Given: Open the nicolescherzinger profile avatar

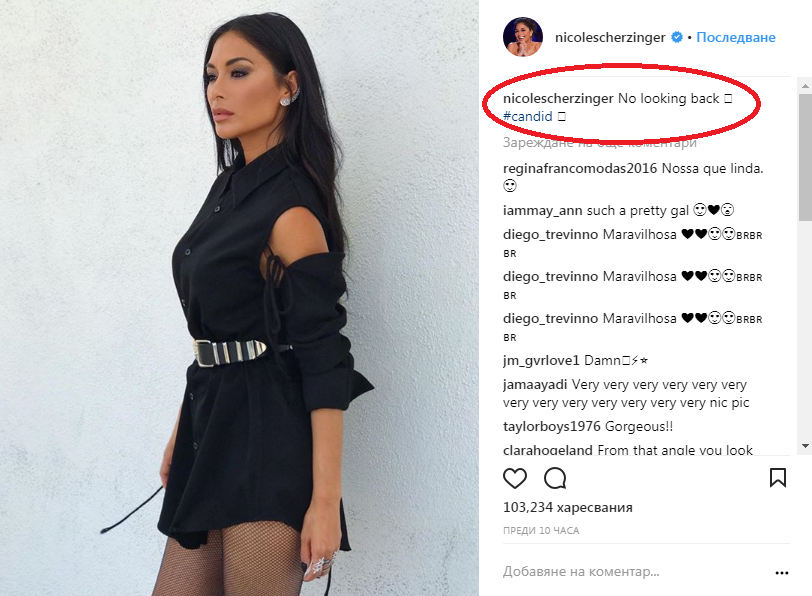Looking at the screenshot, I should 523,37.
